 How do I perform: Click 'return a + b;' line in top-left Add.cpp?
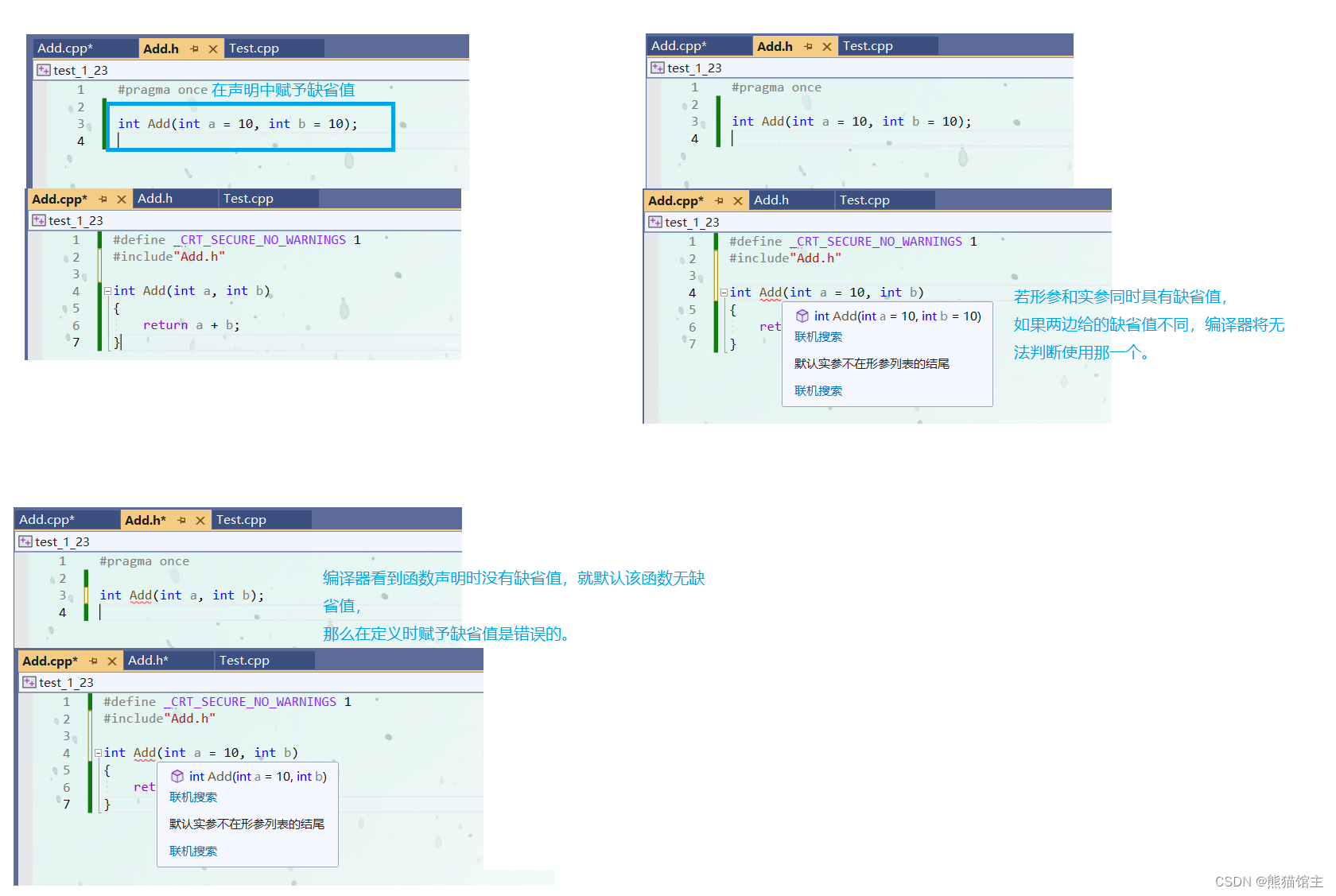191,325
